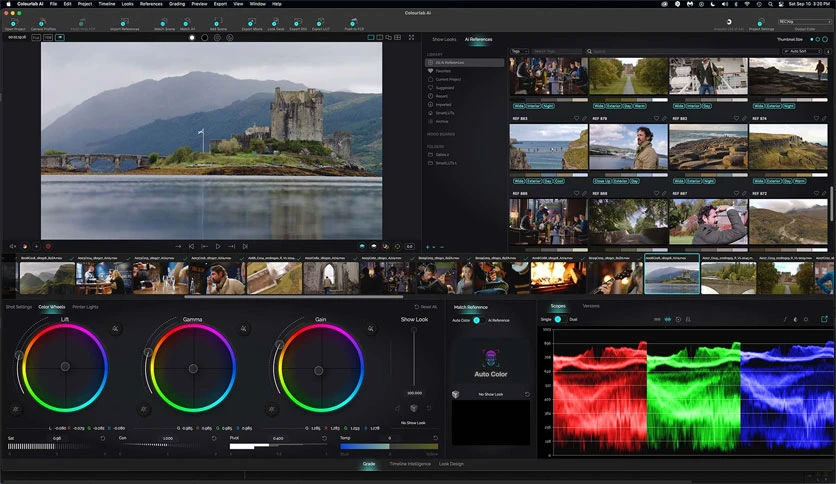Click the Lift wheel reset icon
Image resolution: width=836 pixels, height=484 pixels.
click(x=15, y=409)
